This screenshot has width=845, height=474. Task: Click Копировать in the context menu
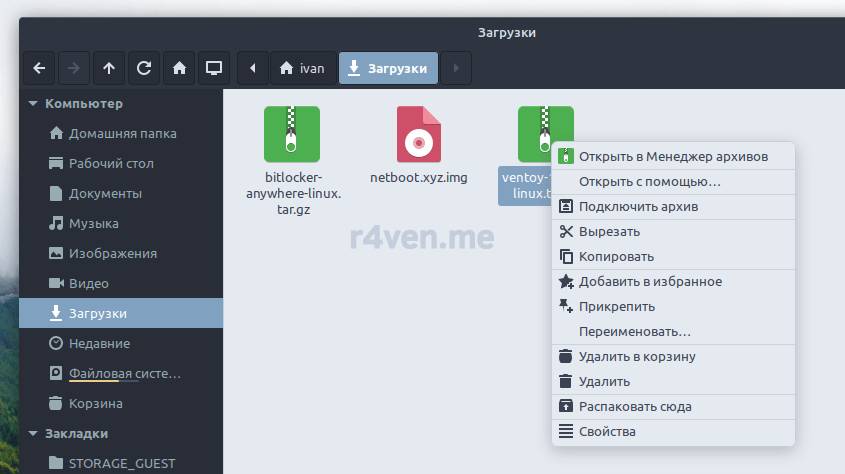(616, 256)
